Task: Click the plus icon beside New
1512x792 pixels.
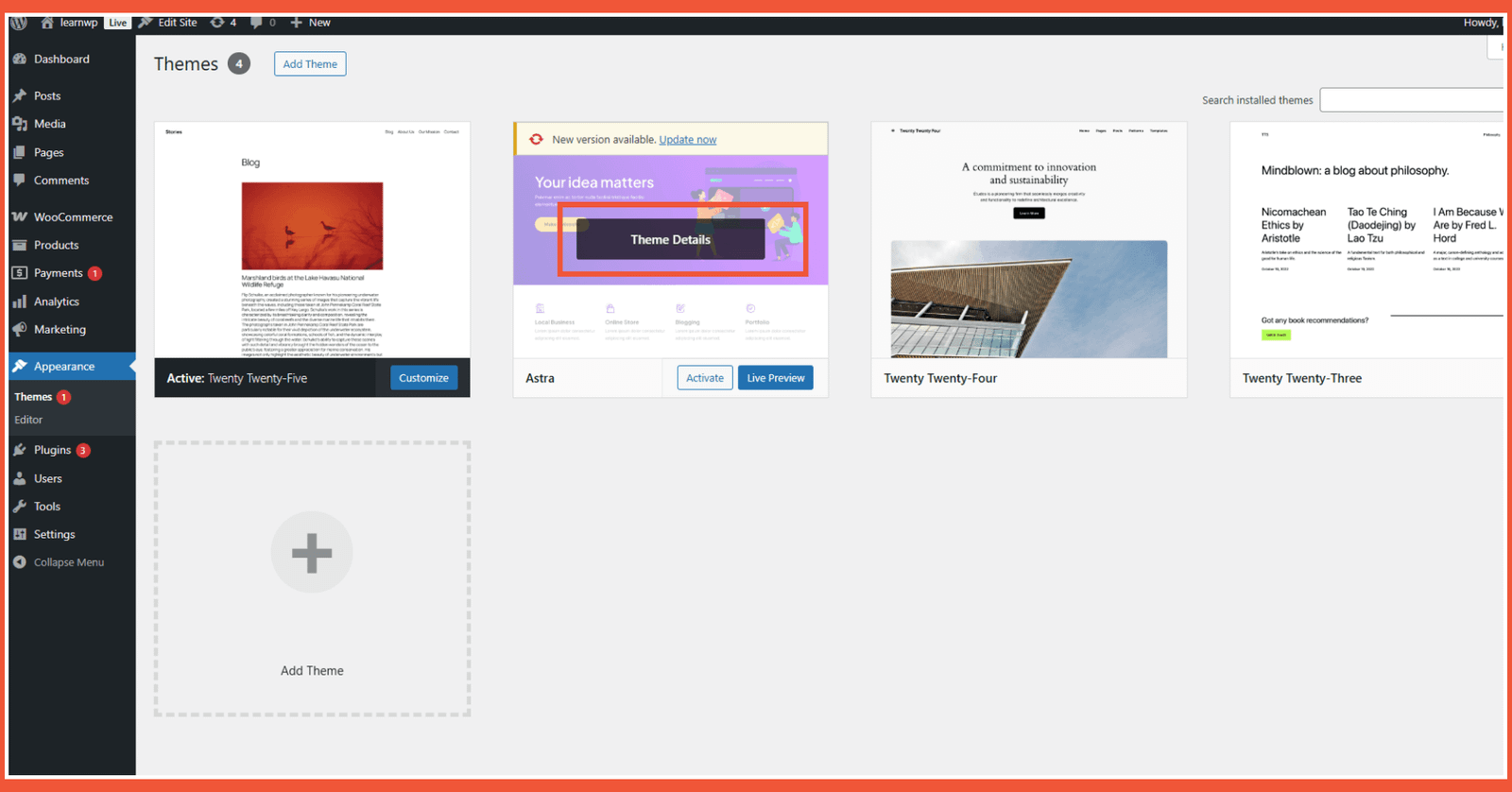Action: pyautogui.click(x=297, y=23)
